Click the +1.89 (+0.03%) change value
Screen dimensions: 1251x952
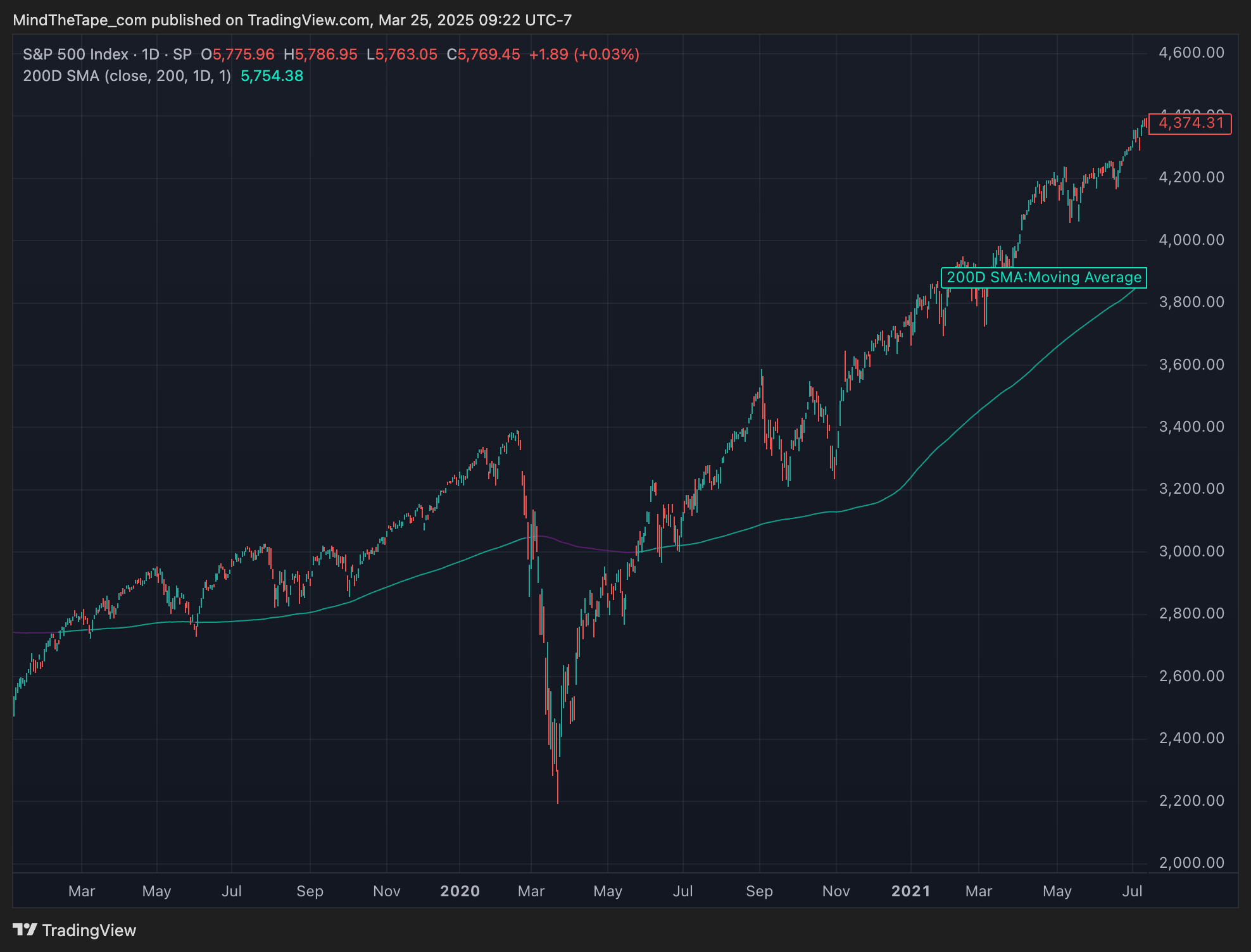(584, 54)
